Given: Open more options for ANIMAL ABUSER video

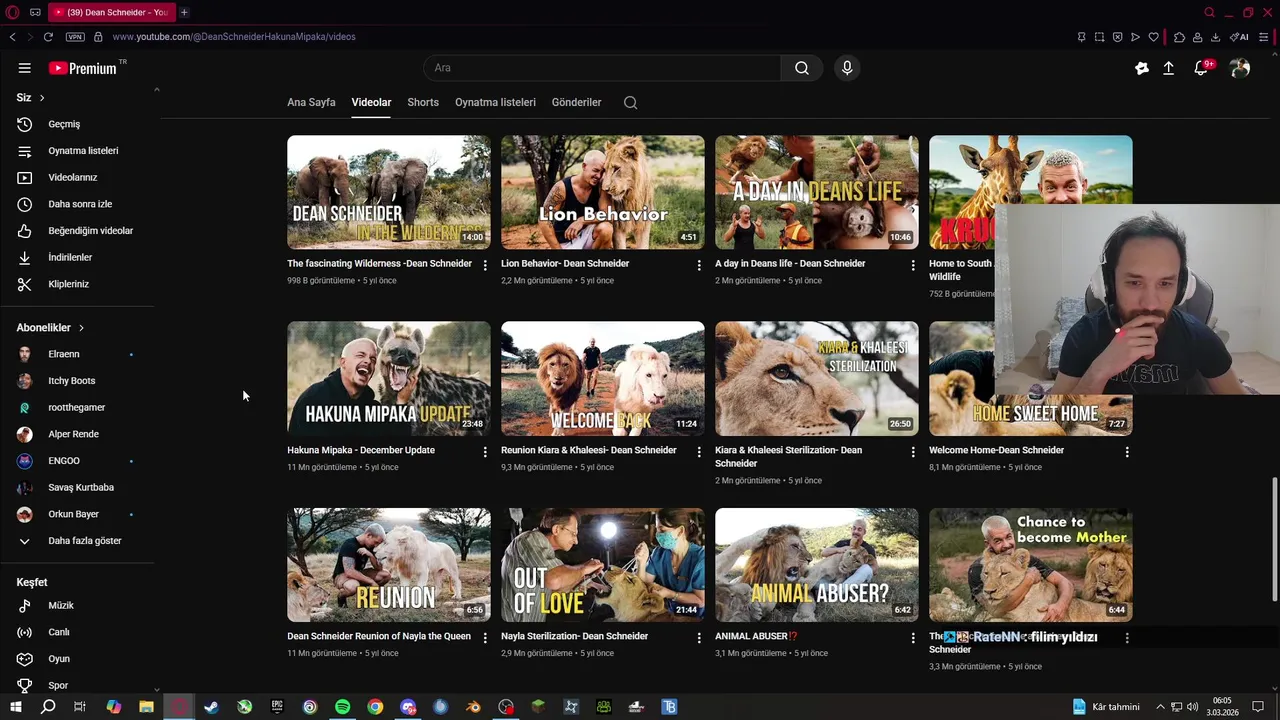Looking at the screenshot, I should tap(913, 638).
